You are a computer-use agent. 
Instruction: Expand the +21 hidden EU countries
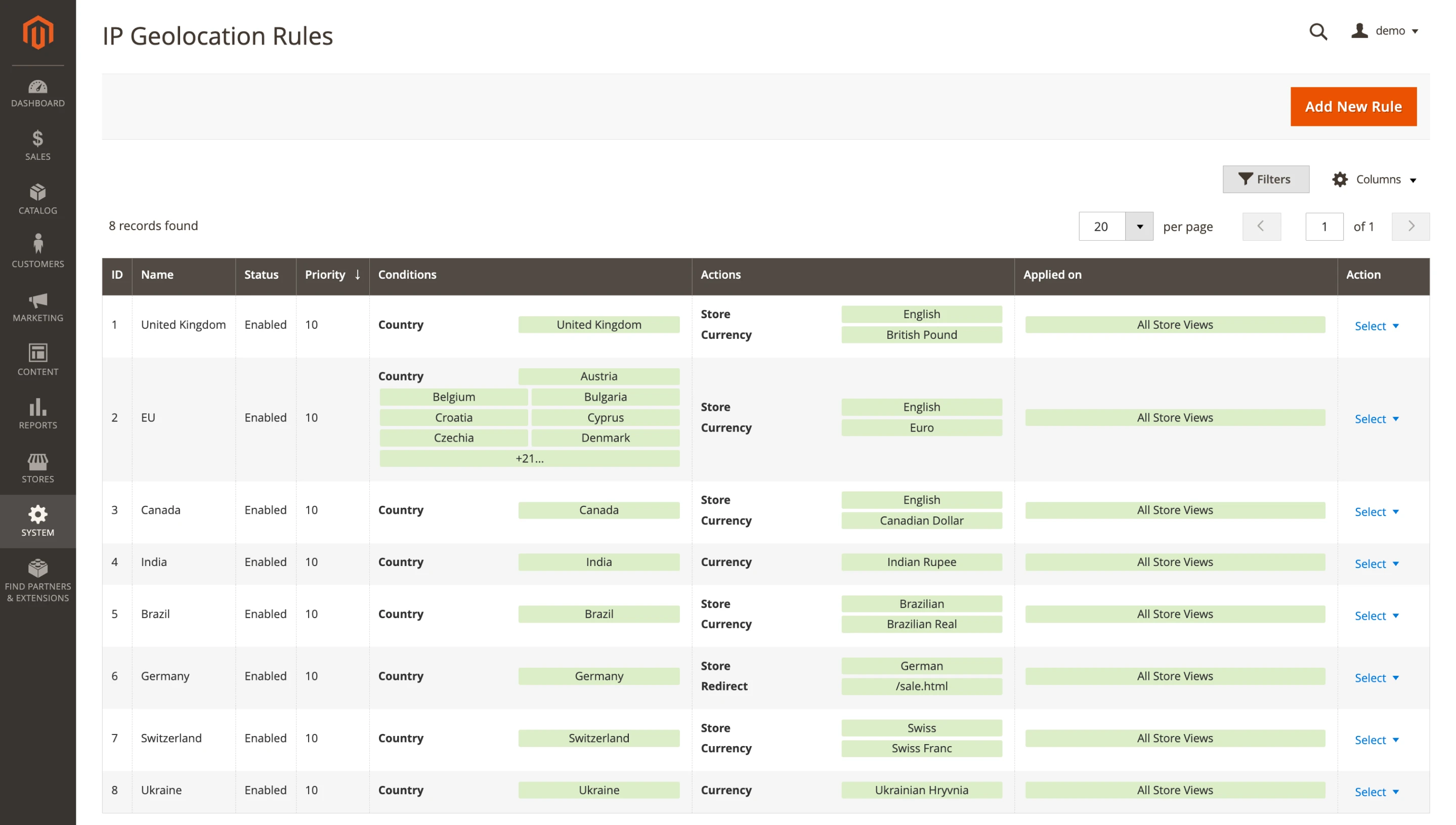point(529,458)
